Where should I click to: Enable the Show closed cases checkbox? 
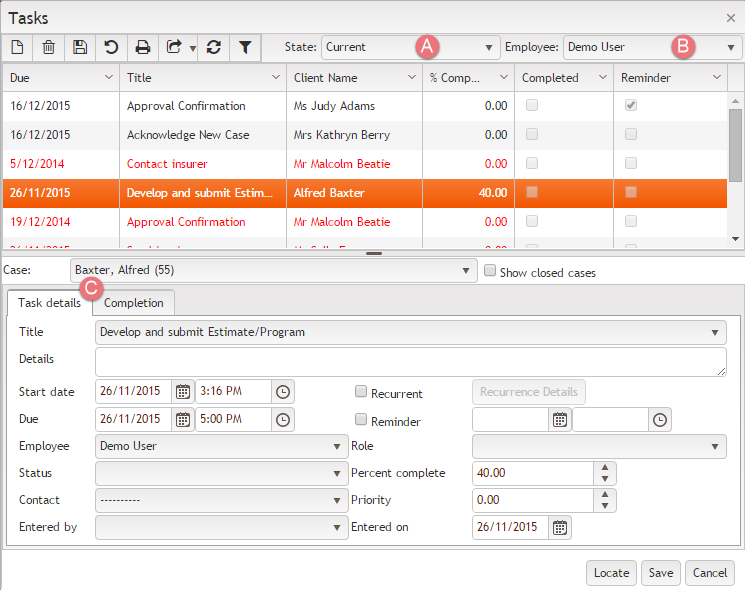tap(490, 271)
